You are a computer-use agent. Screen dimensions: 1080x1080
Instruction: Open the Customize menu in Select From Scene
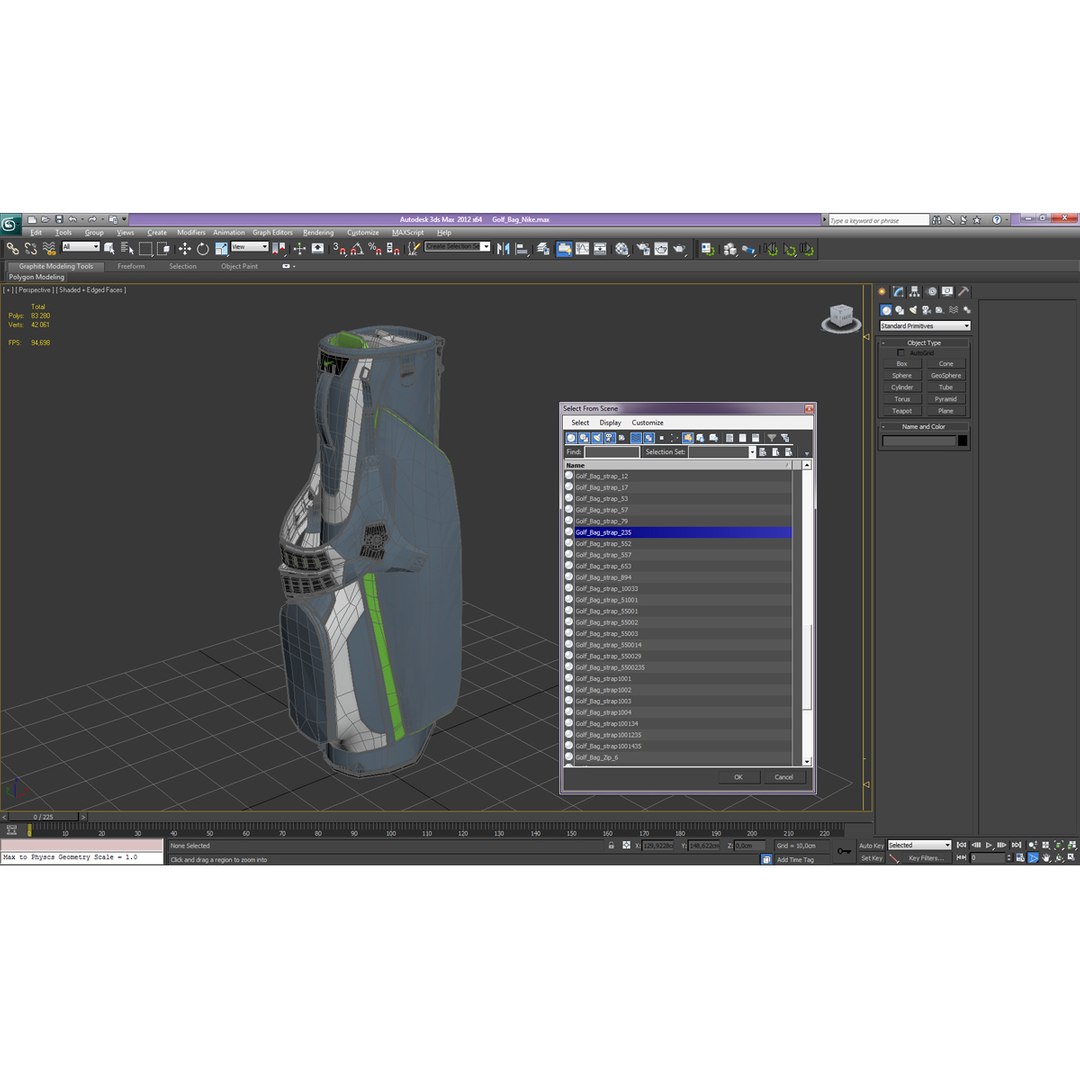click(647, 423)
